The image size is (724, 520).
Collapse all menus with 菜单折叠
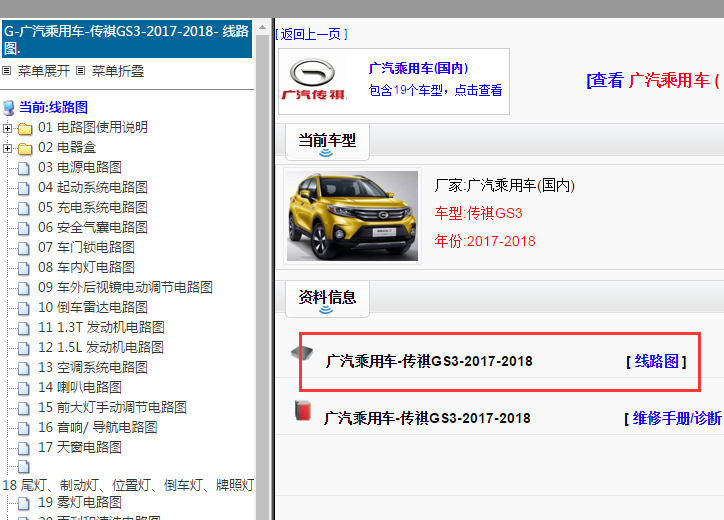coord(118,71)
